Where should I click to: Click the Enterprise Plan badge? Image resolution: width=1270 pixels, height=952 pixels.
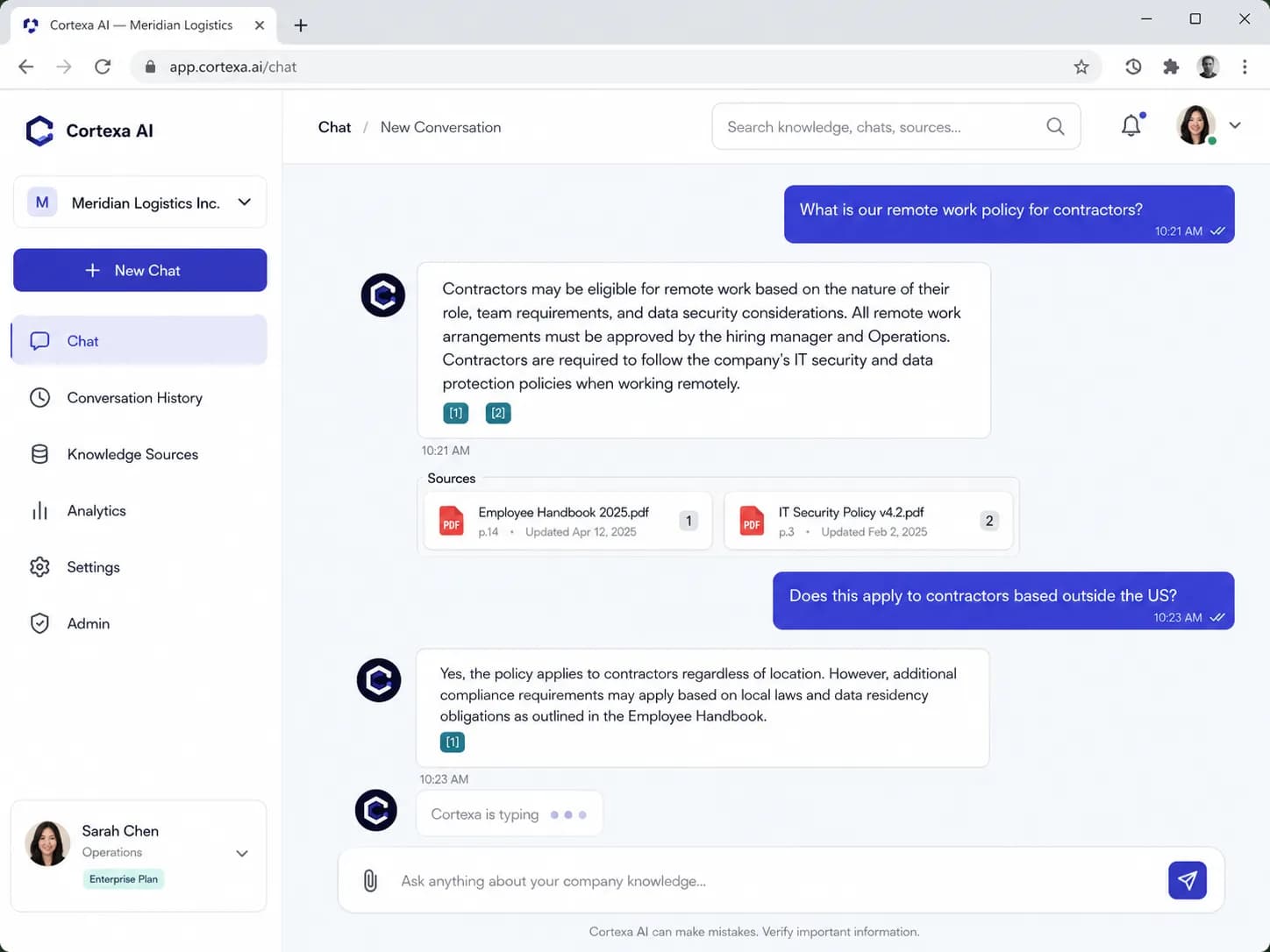(124, 879)
